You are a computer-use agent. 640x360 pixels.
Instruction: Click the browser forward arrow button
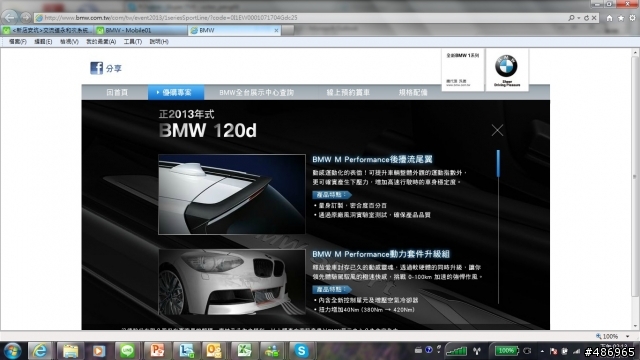pyautogui.click(x=26, y=18)
